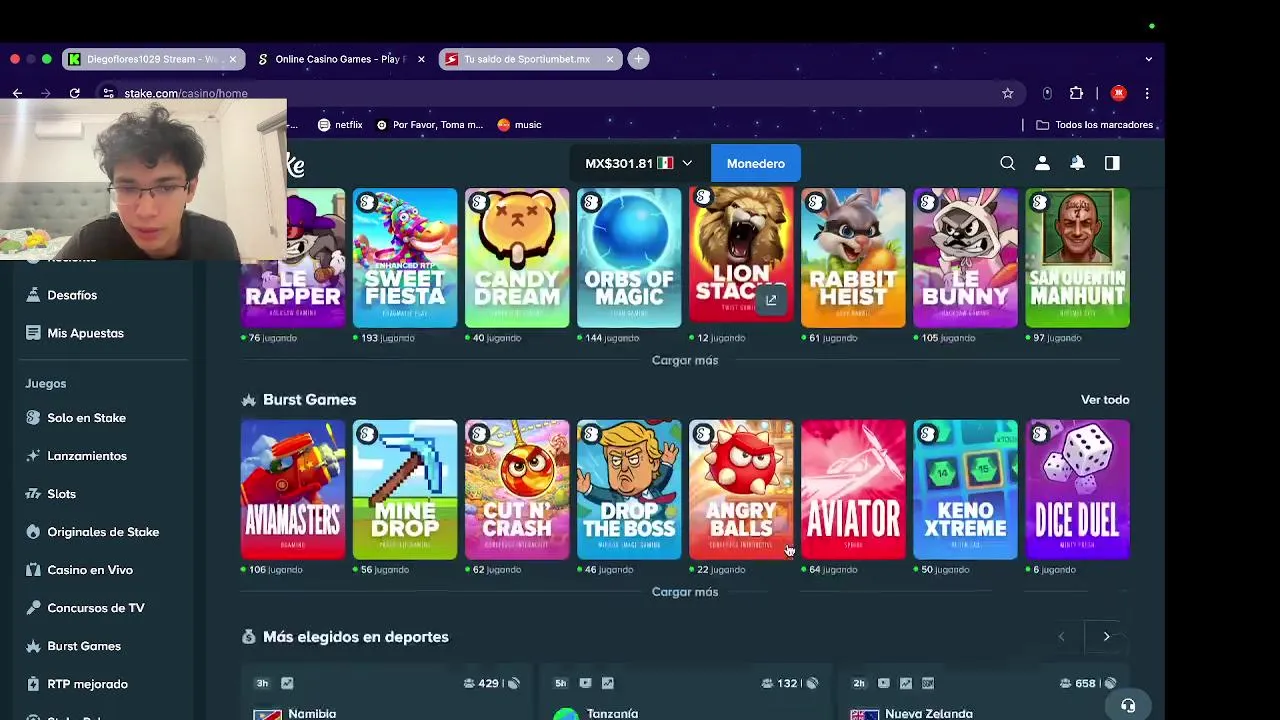The height and width of the screenshot is (720, 1280).
Task: Open the Cut N' Crash game thumbnail
Action: pyautogui.click(x=517, y=490)
